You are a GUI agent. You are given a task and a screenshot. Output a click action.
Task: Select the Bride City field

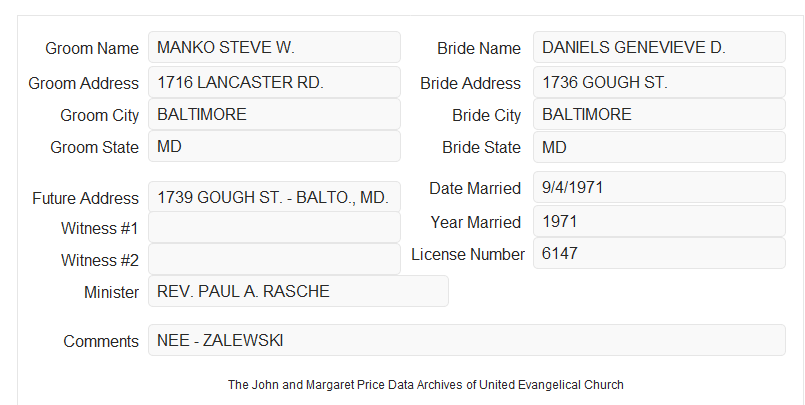pos(659,114)
